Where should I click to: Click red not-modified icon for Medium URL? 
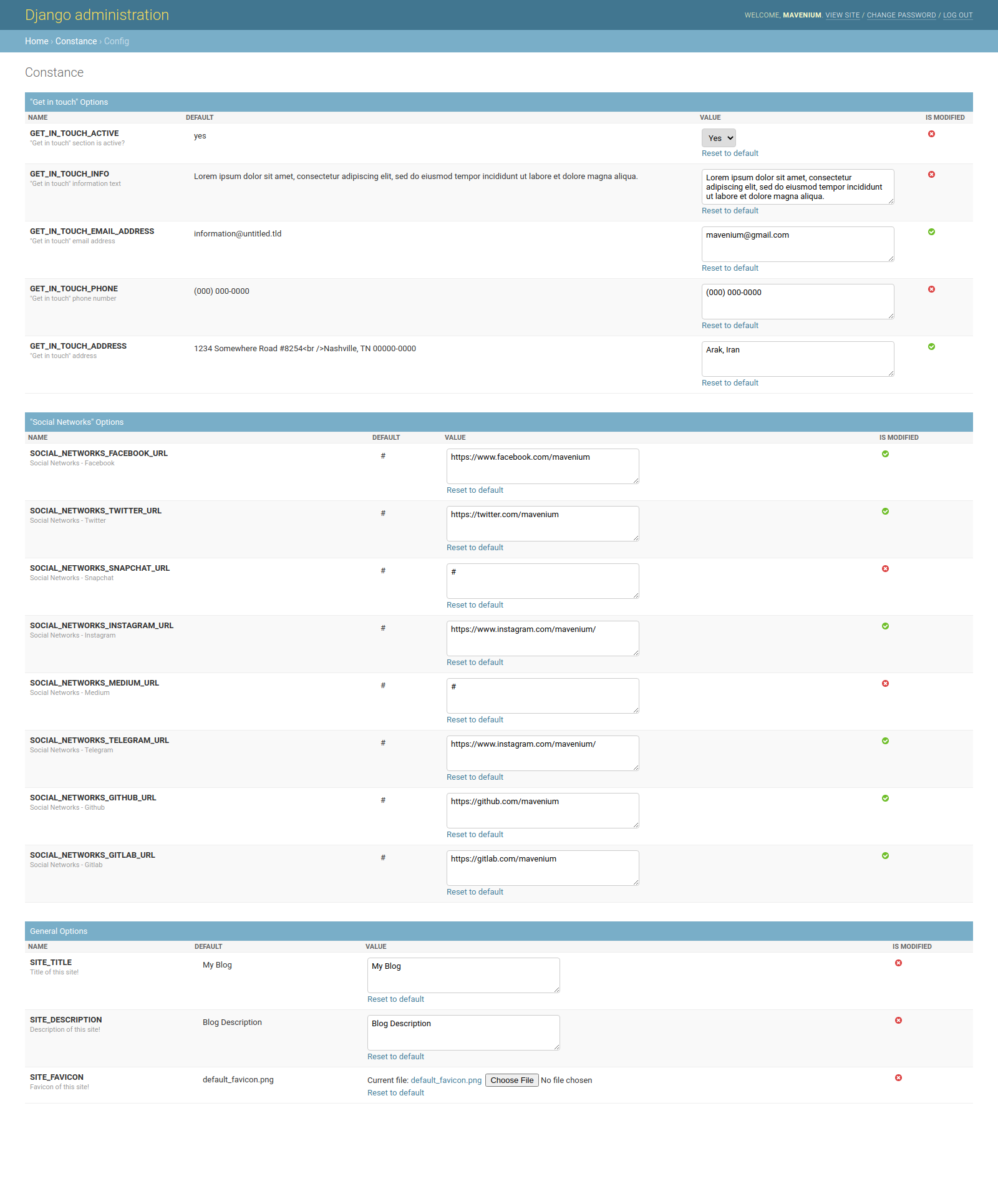885,684
